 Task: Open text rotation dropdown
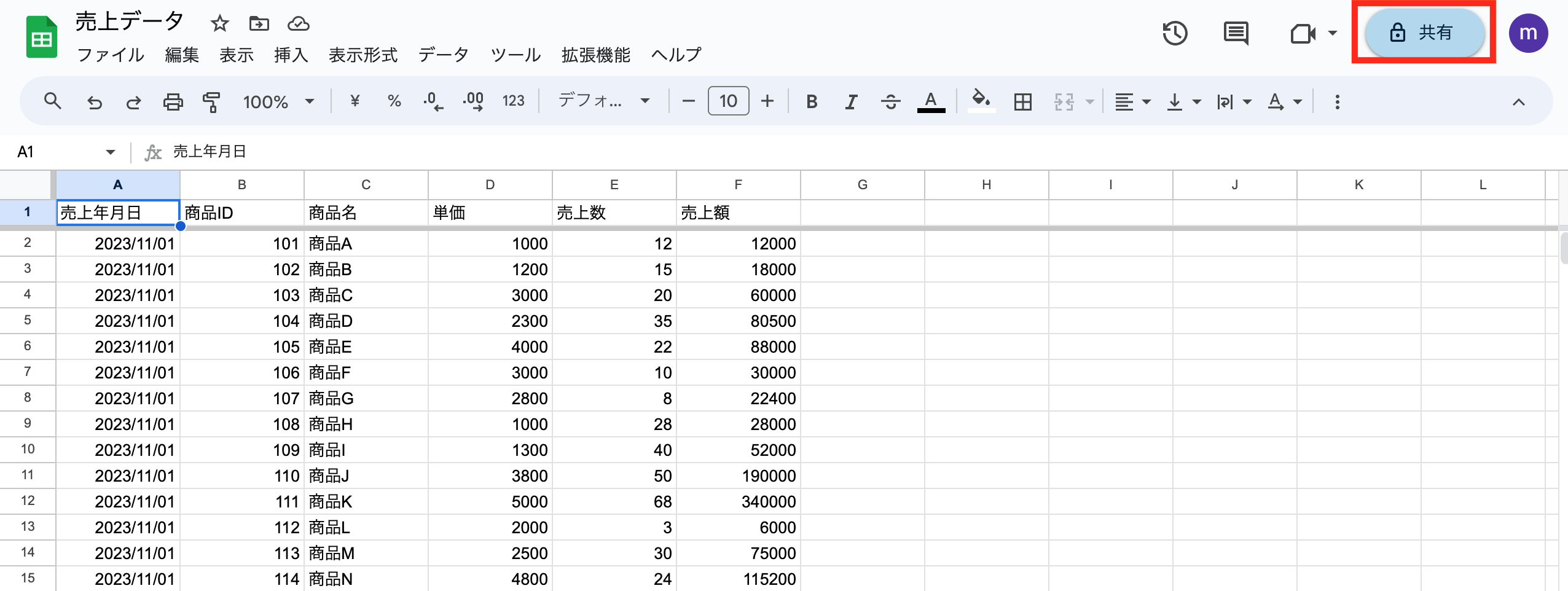click(x=1284, y=101)
